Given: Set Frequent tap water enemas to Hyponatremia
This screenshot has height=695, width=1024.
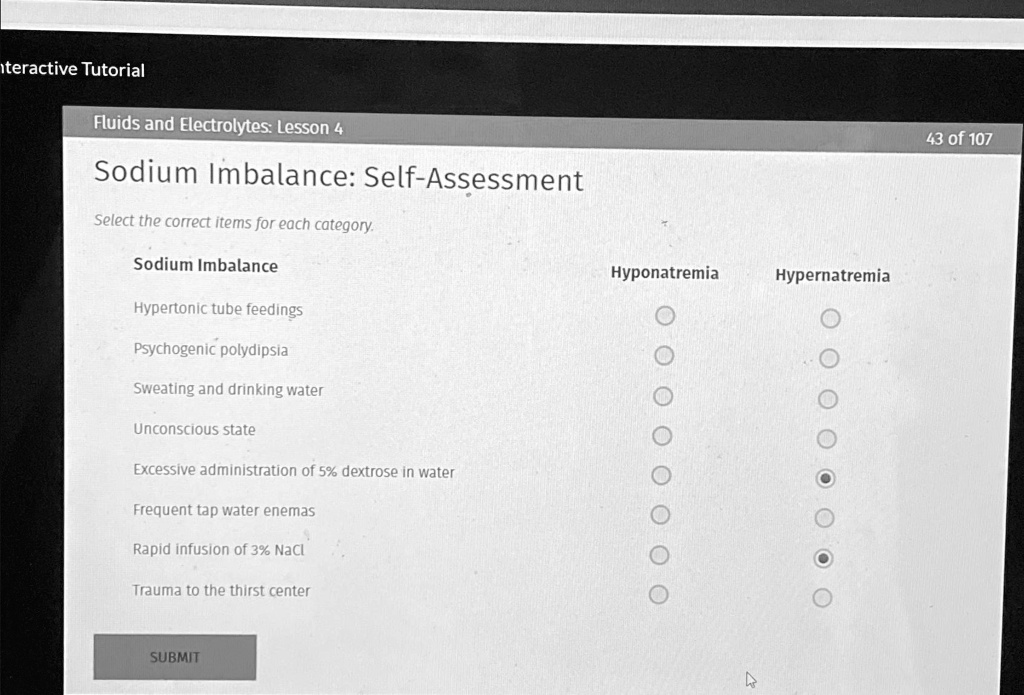Looking at the screenshot, I should point(660,515).
